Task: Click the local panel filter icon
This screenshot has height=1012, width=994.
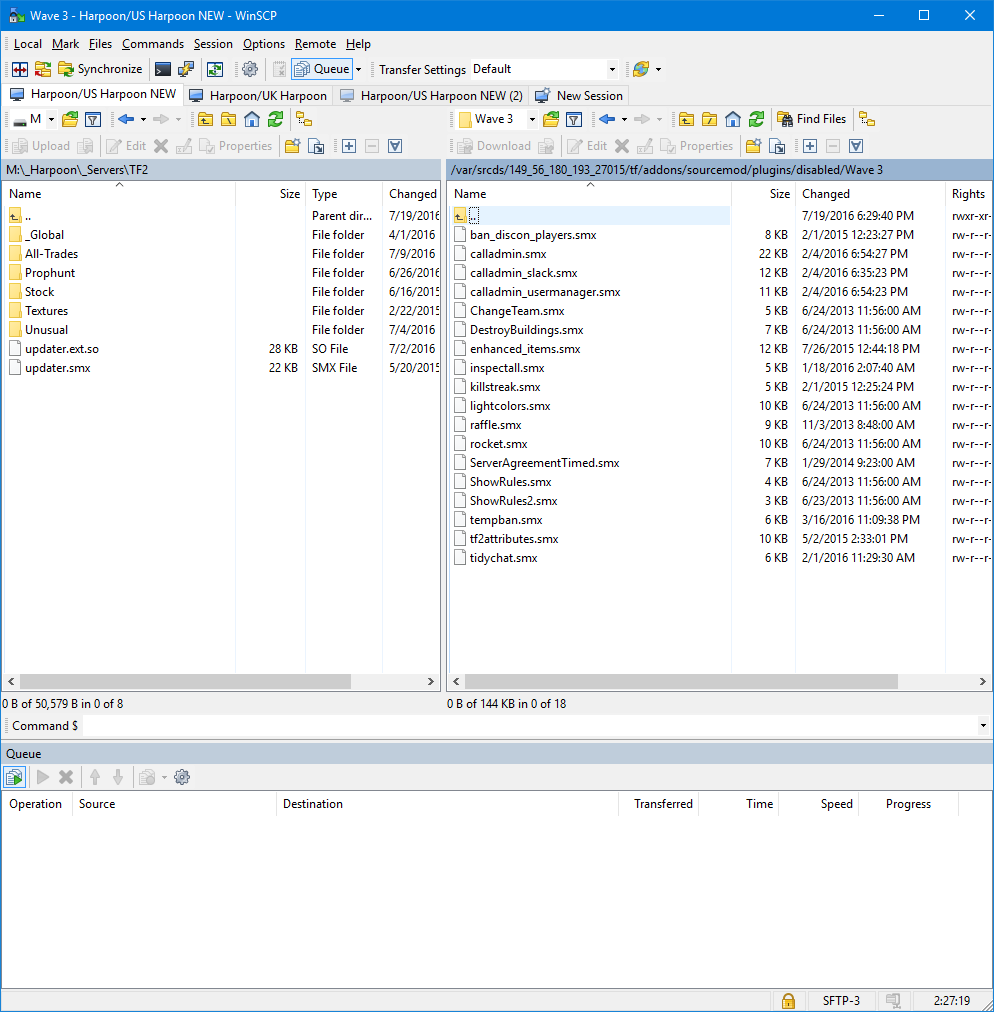Action: coord(93,119)
